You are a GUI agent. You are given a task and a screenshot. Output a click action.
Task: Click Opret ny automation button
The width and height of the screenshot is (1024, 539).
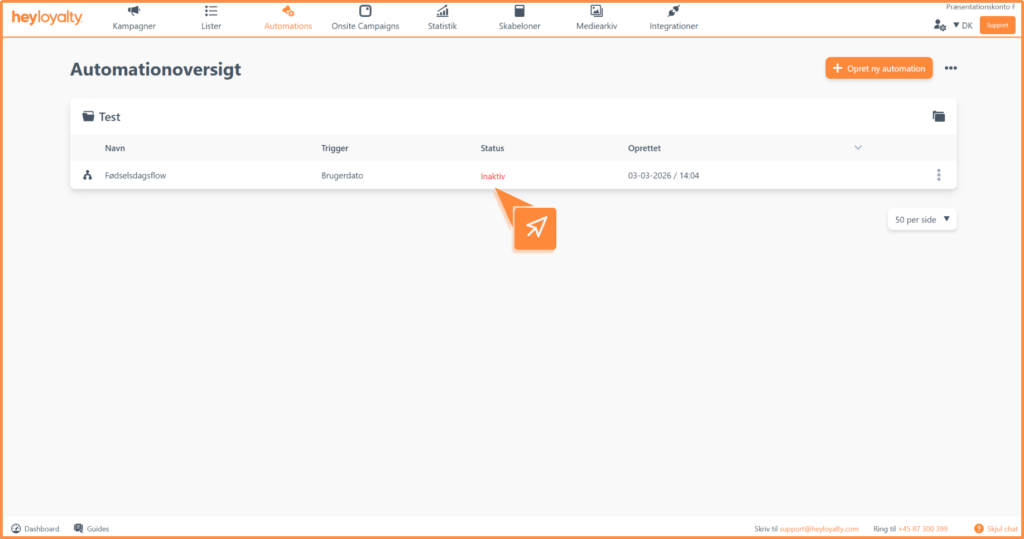coord(879,68)
